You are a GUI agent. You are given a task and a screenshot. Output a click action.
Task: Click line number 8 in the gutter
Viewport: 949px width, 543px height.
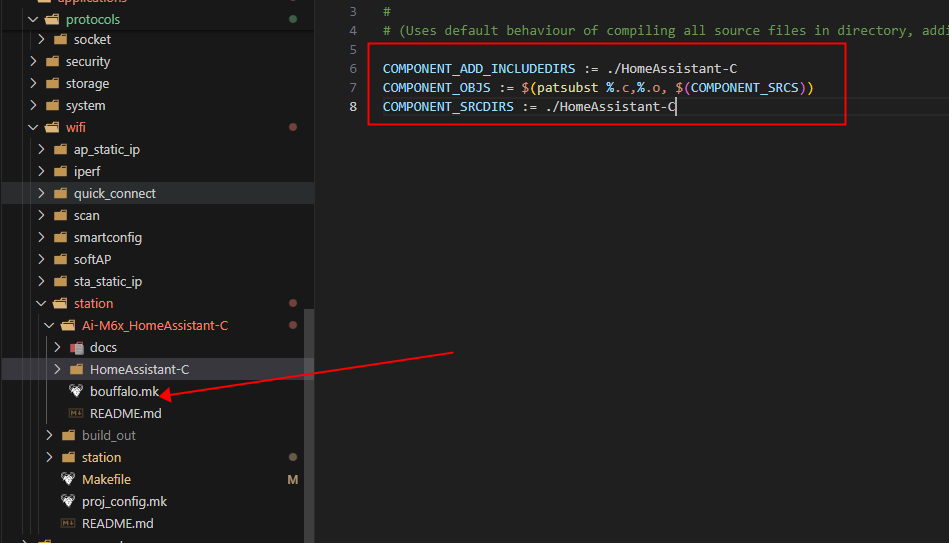[353, 107]
